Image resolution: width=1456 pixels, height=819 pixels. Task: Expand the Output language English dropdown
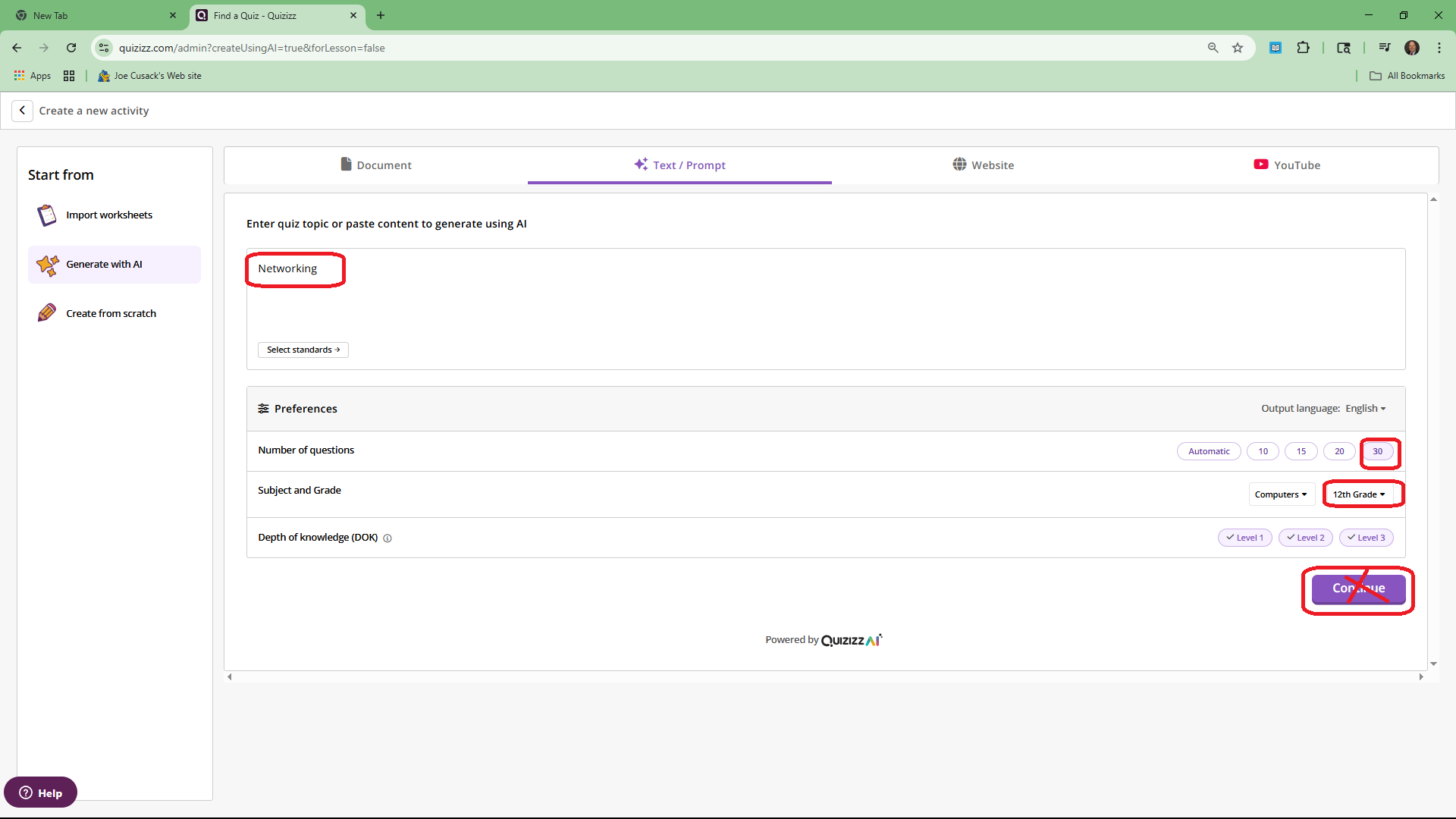[x=1365, y=409]
